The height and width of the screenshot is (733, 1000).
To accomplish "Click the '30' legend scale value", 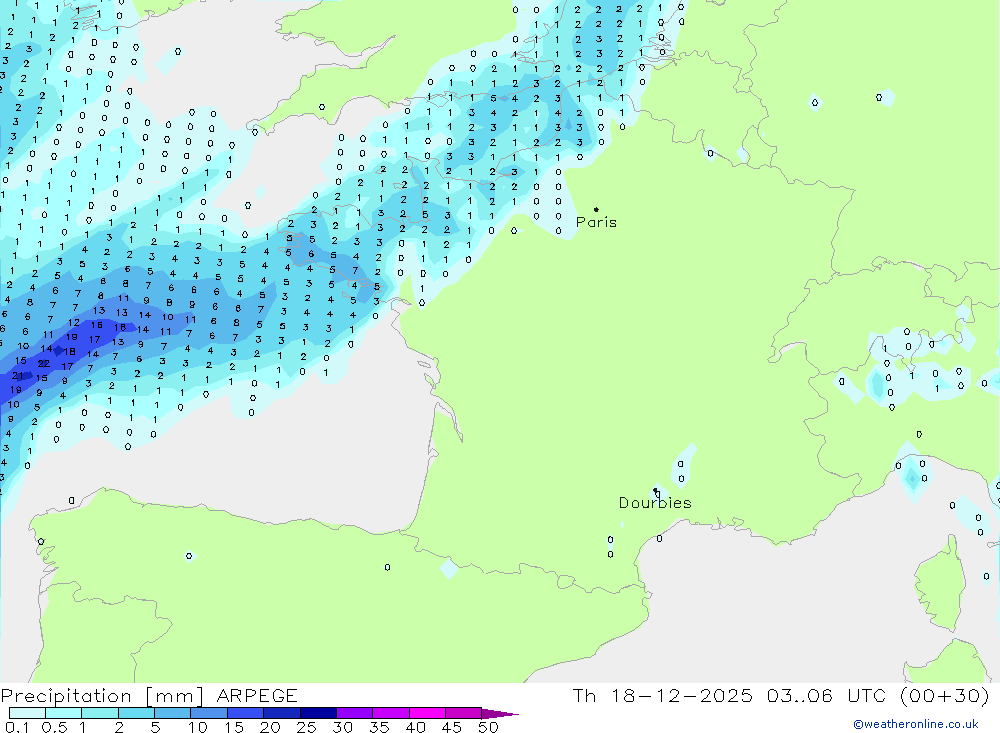I will point(342,727).
